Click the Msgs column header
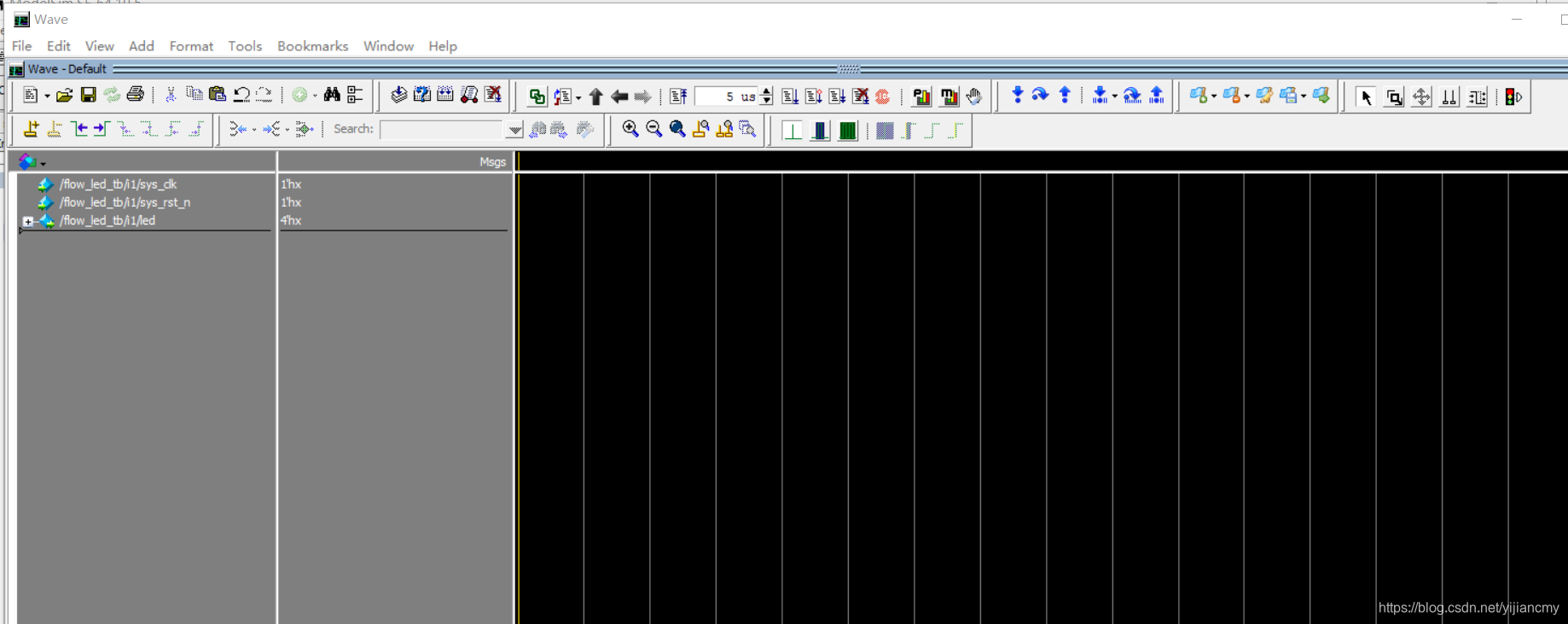Viewport: 1568px width, 624px height. (492, 162)
